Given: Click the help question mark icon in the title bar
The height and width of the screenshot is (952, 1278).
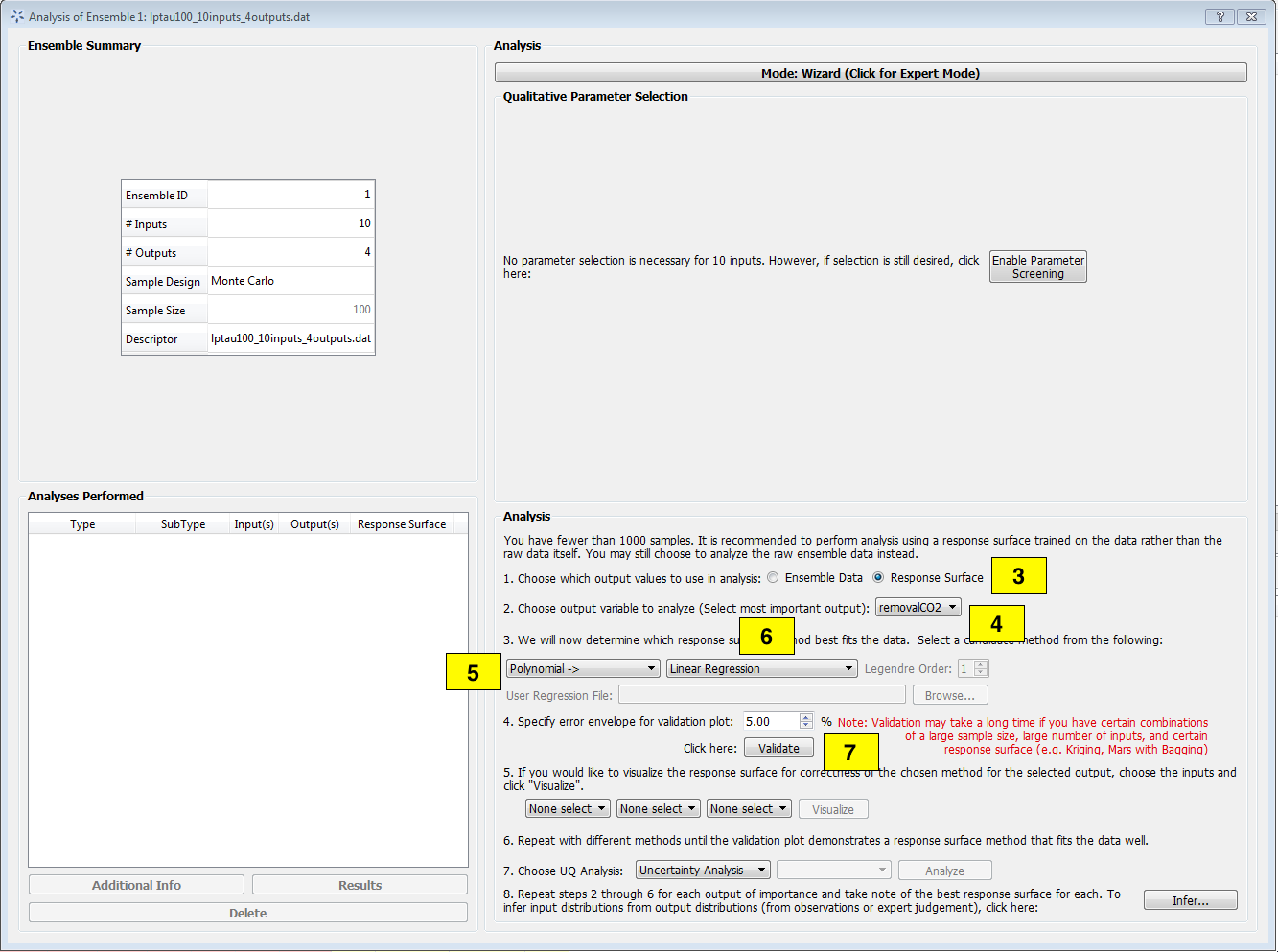Looking at the screenshot, I should coord(1219,16).
